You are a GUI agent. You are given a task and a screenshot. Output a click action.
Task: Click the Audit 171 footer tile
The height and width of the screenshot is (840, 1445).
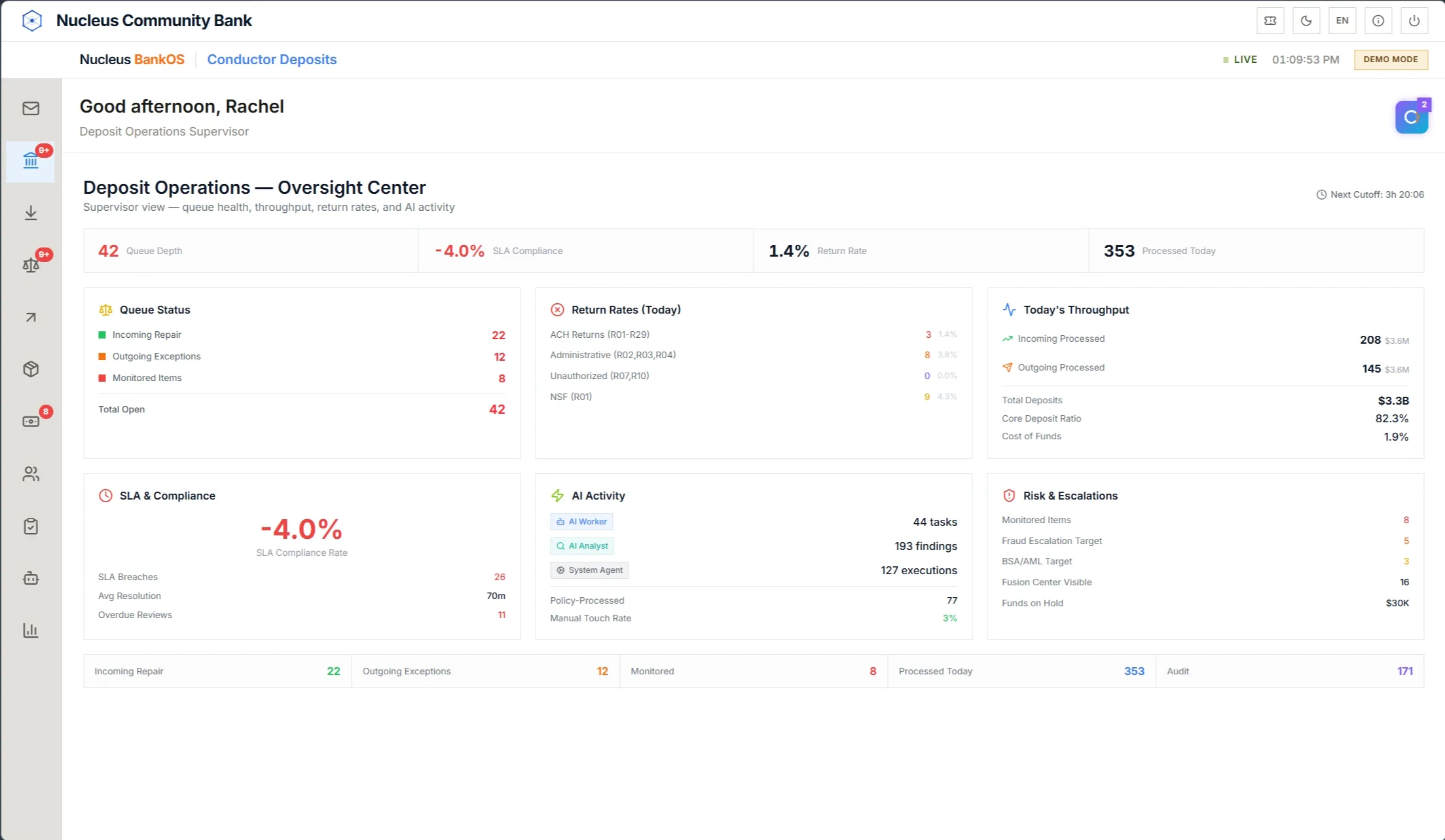tap(1290, 671)
